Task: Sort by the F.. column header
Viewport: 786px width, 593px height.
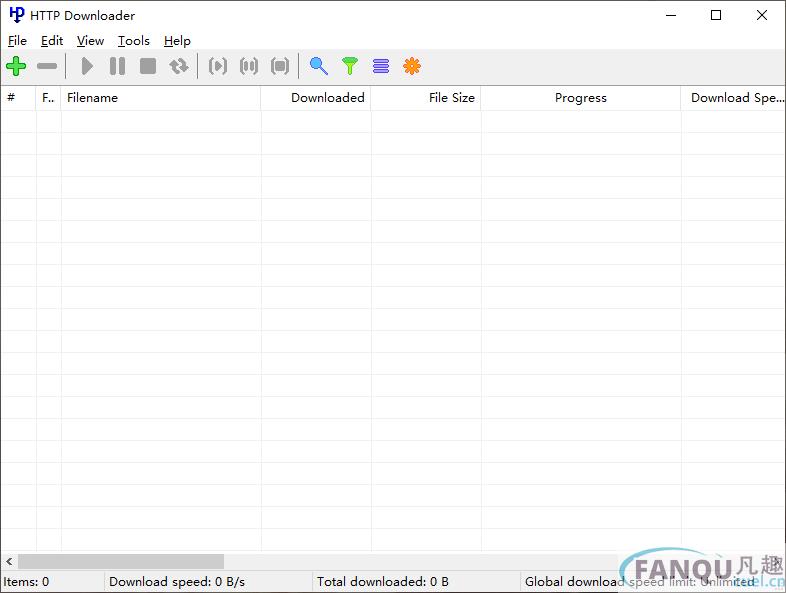Action: pyautogui.click(x=48, y=98)
